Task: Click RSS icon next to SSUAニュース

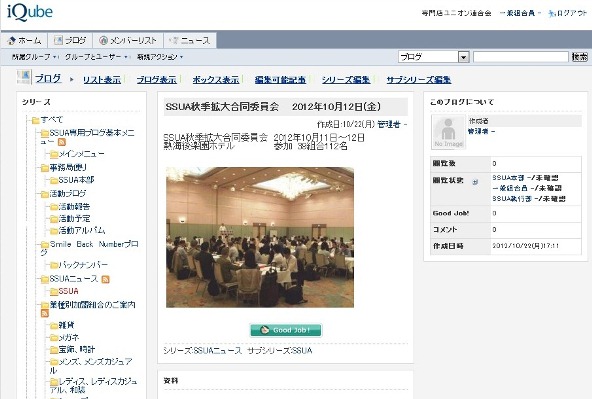Action: point(105,279)
